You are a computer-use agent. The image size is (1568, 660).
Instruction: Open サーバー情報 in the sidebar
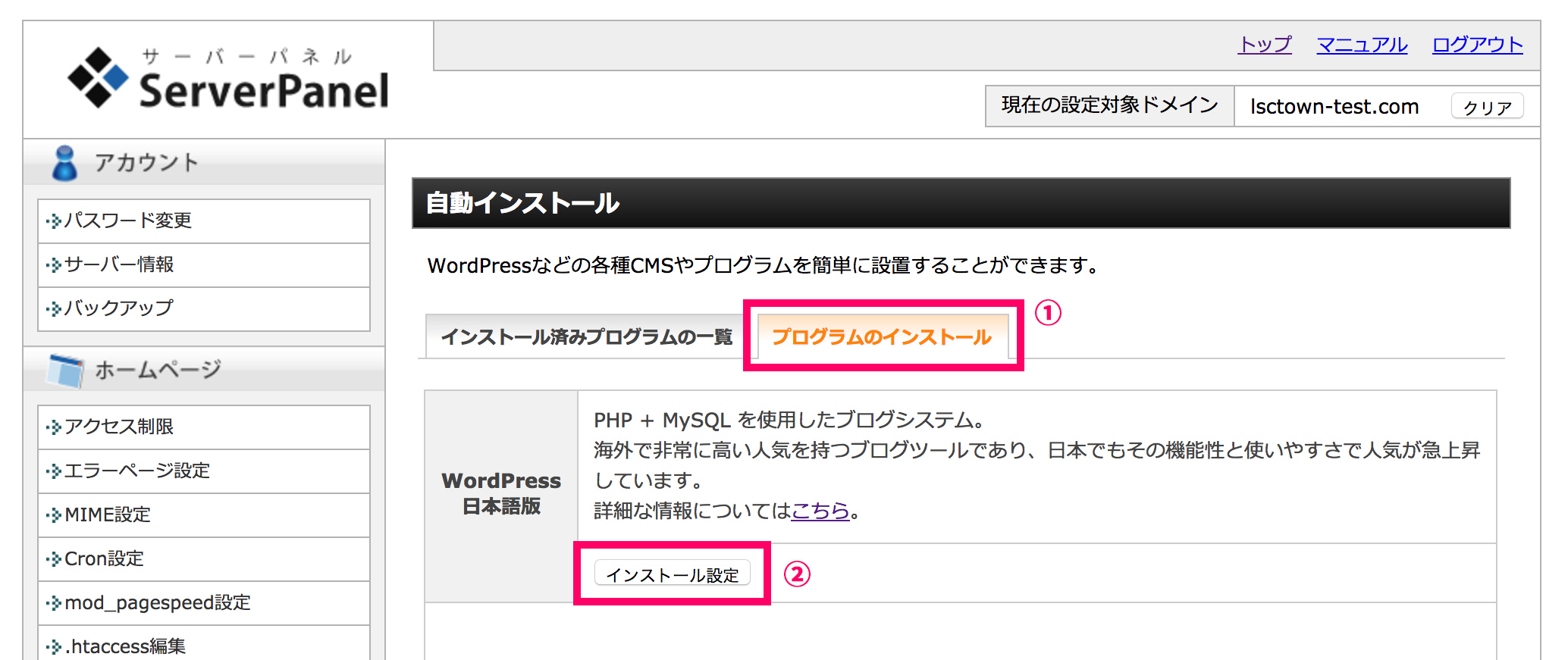119,264
